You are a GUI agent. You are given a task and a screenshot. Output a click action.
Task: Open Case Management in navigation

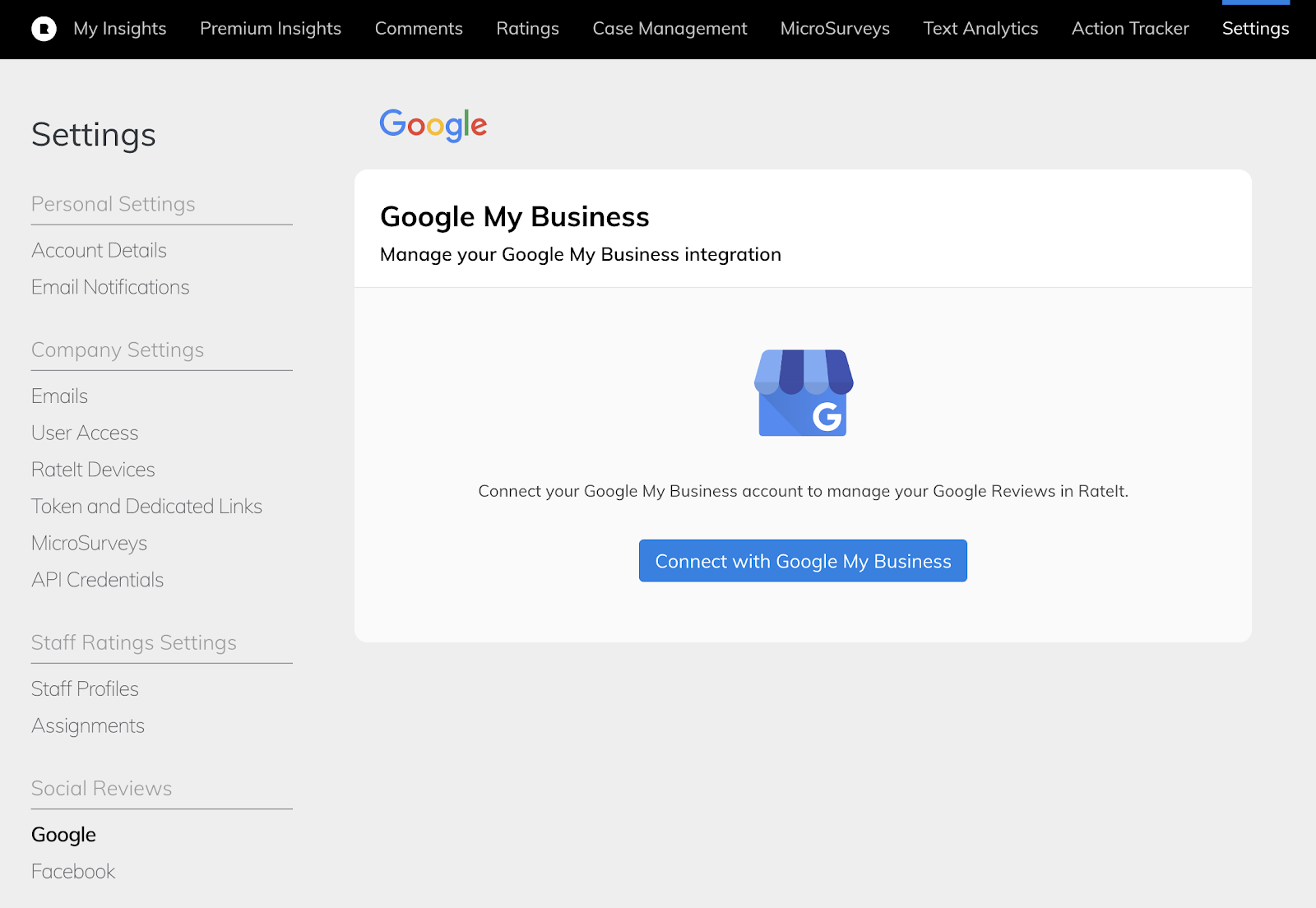(670, 29)
